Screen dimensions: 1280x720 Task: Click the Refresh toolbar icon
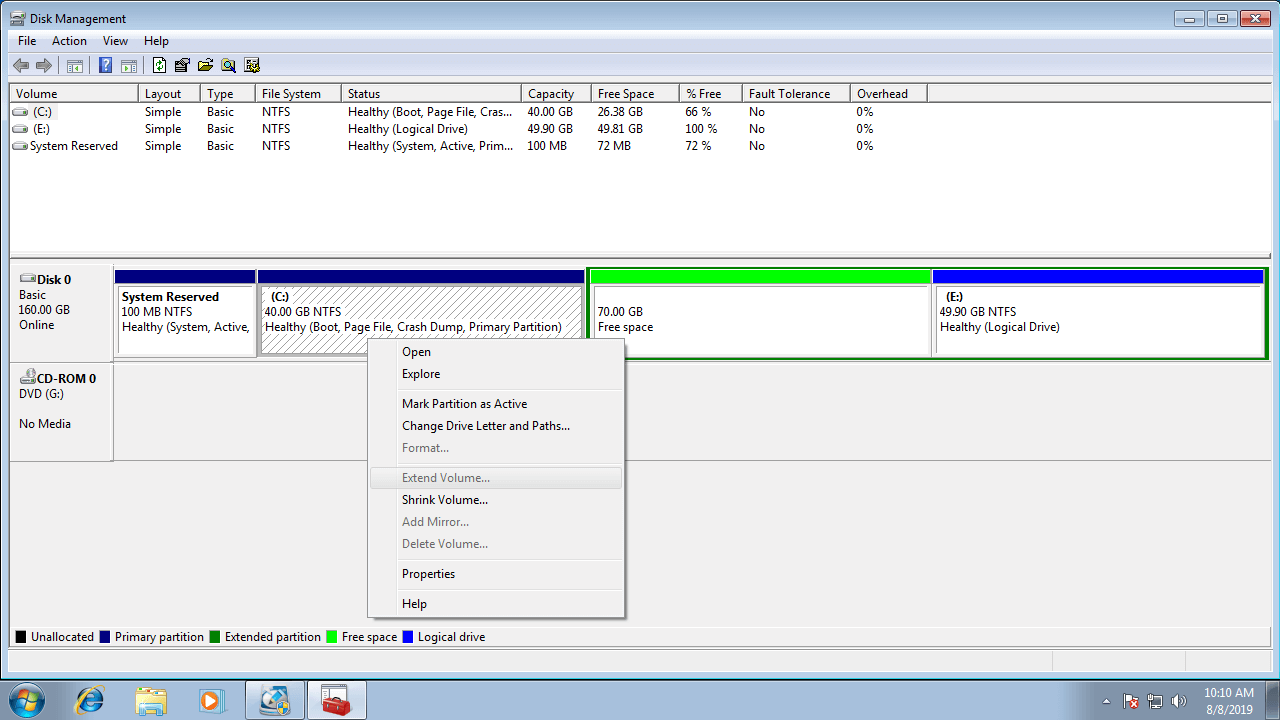click(159, 66)
